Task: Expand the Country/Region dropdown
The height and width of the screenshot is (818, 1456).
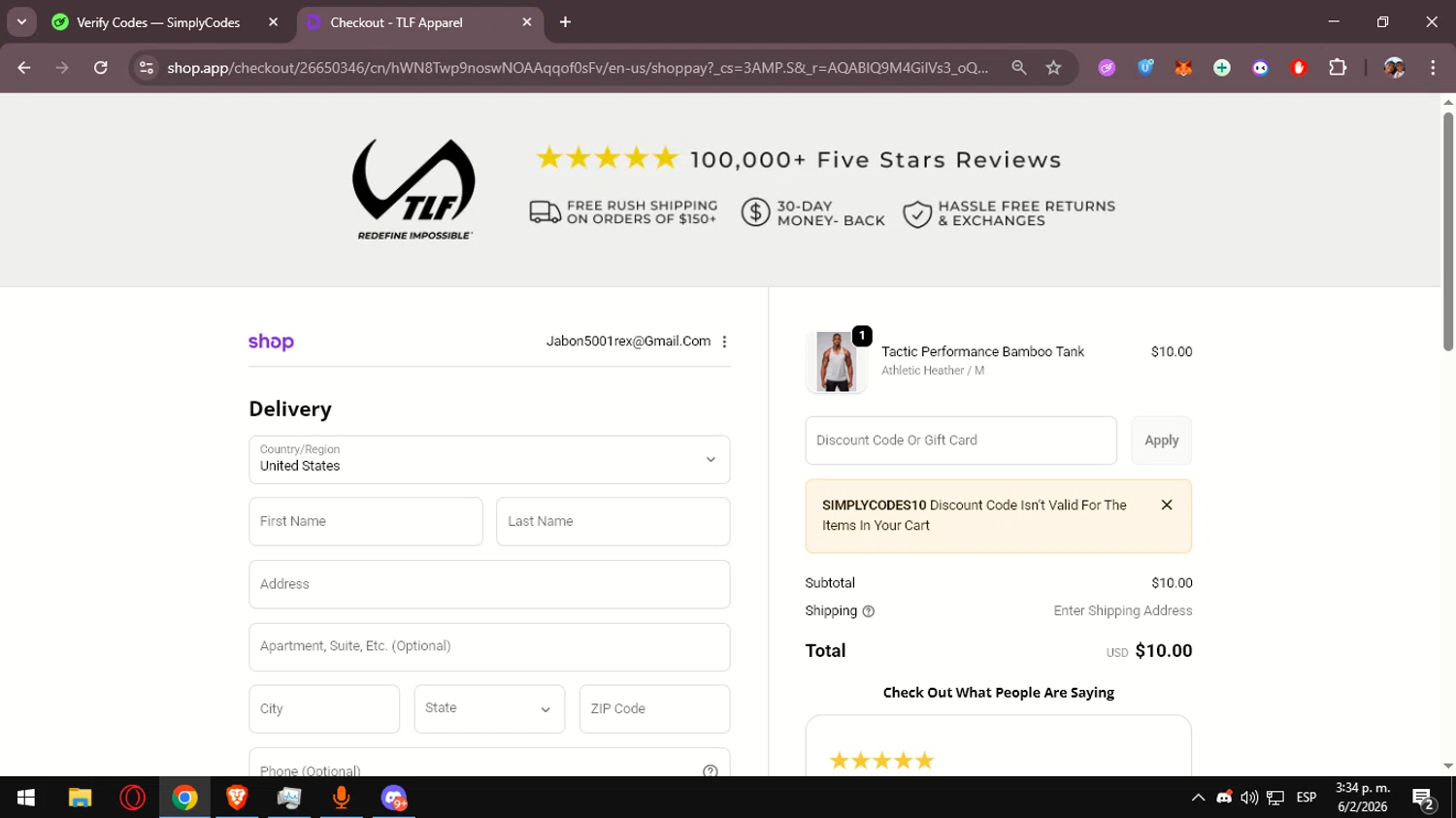Action: click(489, 459)
